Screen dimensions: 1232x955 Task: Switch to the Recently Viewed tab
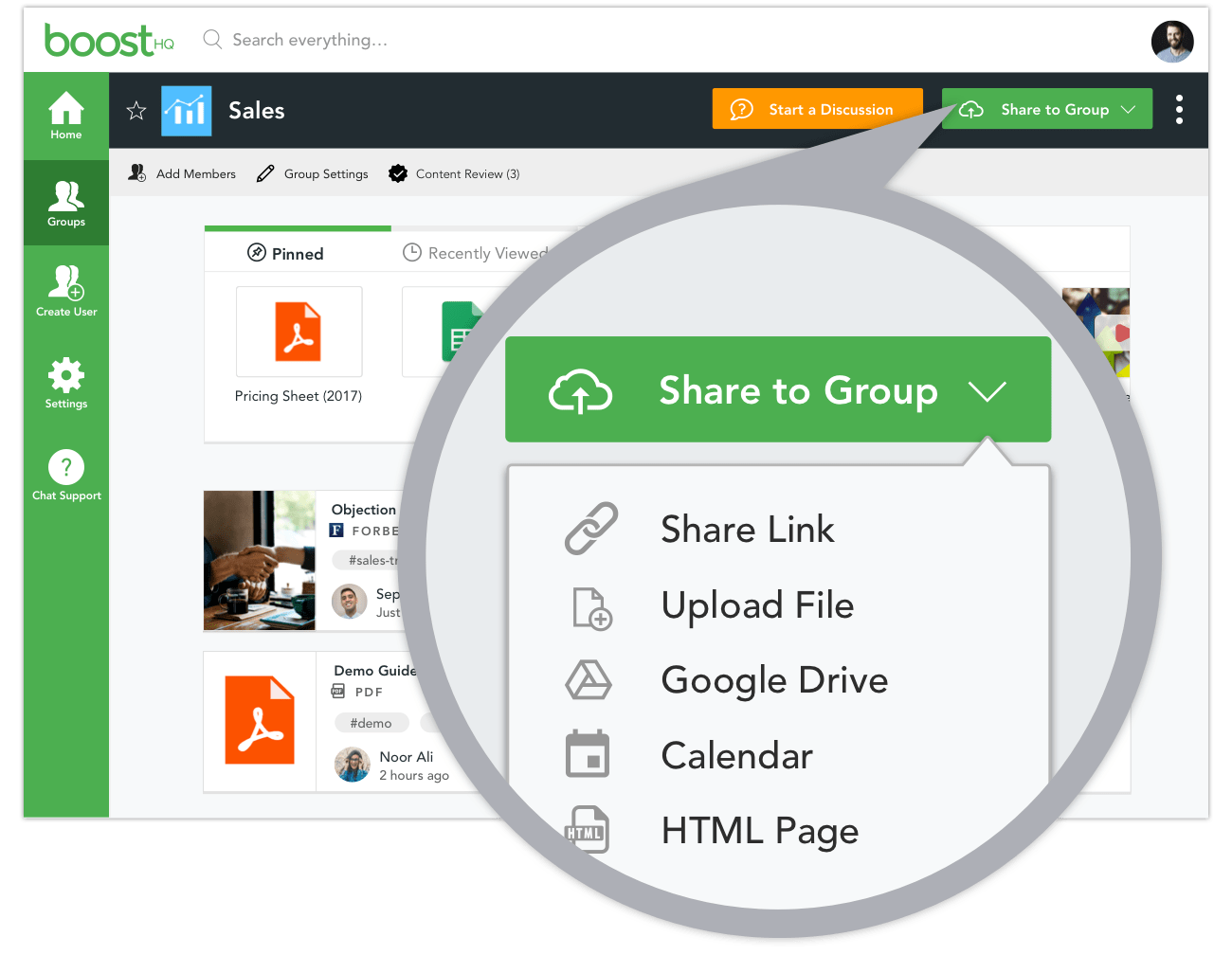point(477,253)
